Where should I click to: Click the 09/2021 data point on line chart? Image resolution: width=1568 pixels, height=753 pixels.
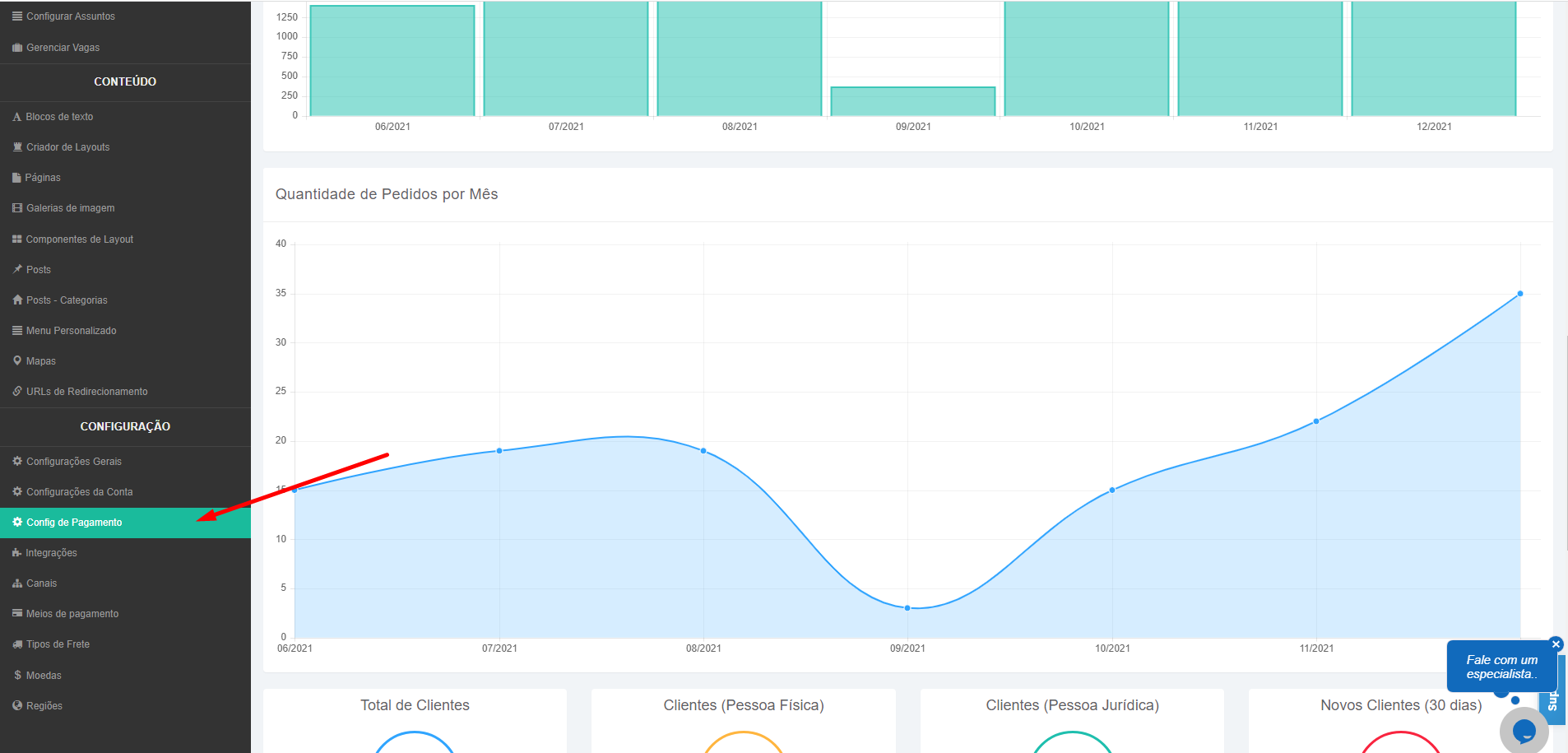tap(907, 608)
